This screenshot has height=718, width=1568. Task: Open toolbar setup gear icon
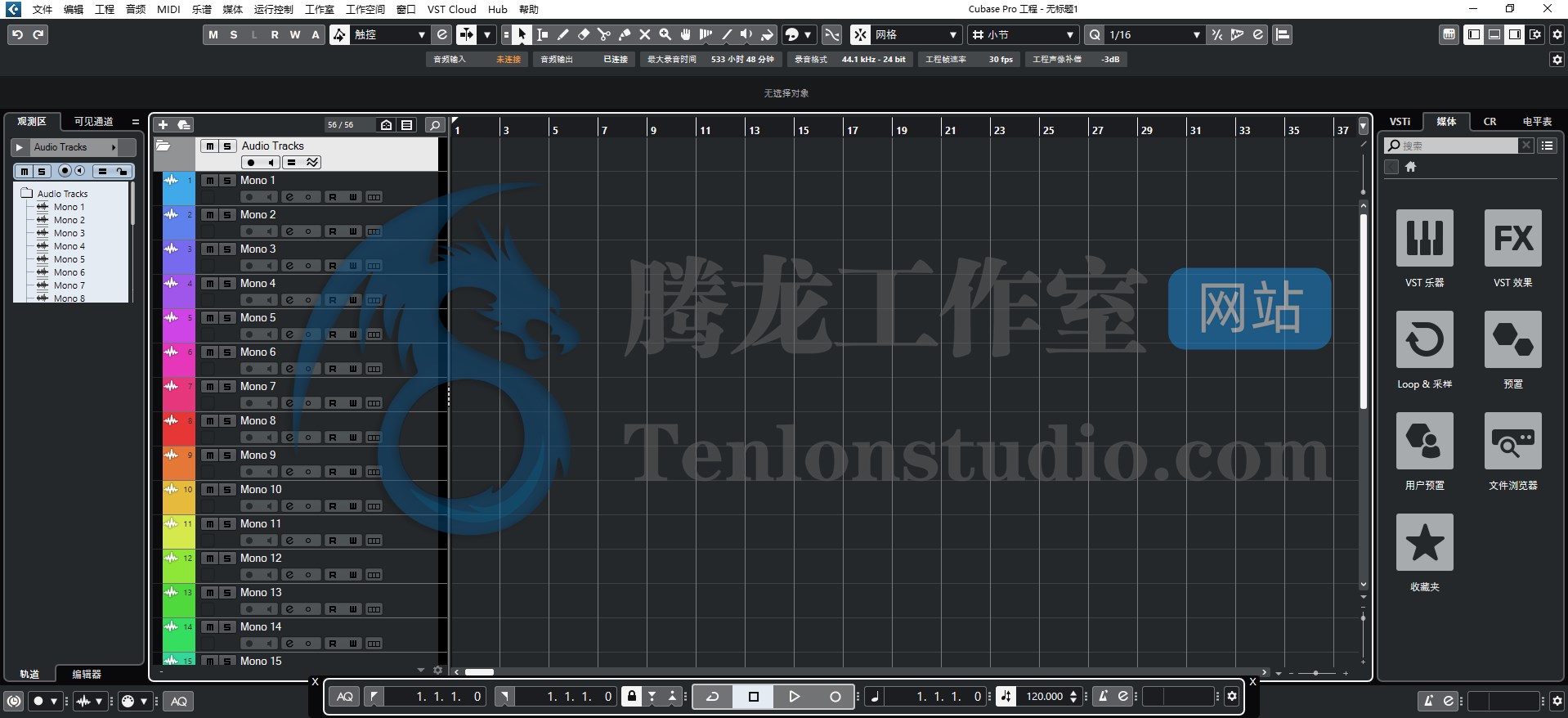(1557, 34)
